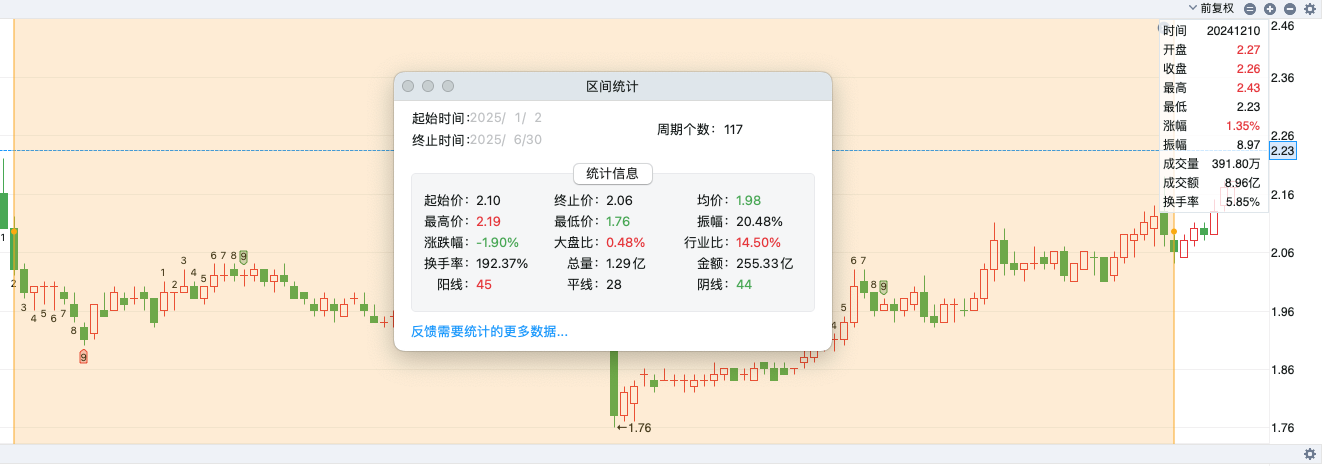
Task: Click 换手率 5.85% in the quote tooltip
Action: point(1213,201)
